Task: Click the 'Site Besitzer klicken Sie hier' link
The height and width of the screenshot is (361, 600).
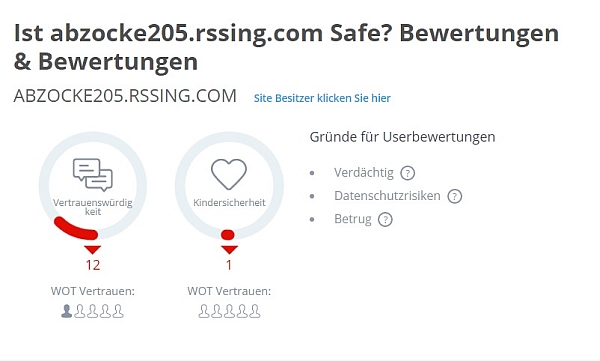Action: [322, 98]
